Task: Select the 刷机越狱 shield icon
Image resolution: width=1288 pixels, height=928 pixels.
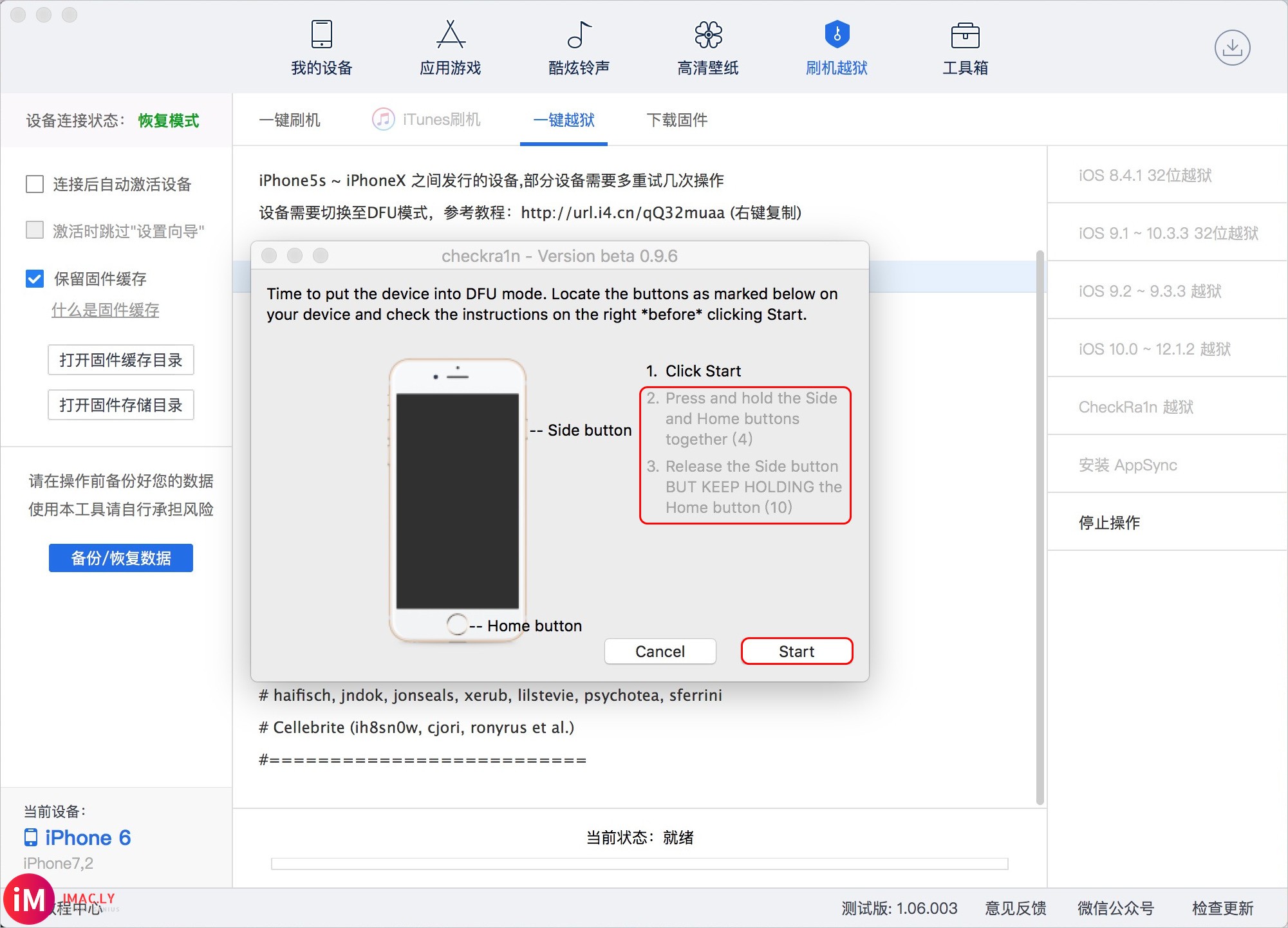Action: click(837, 35)
